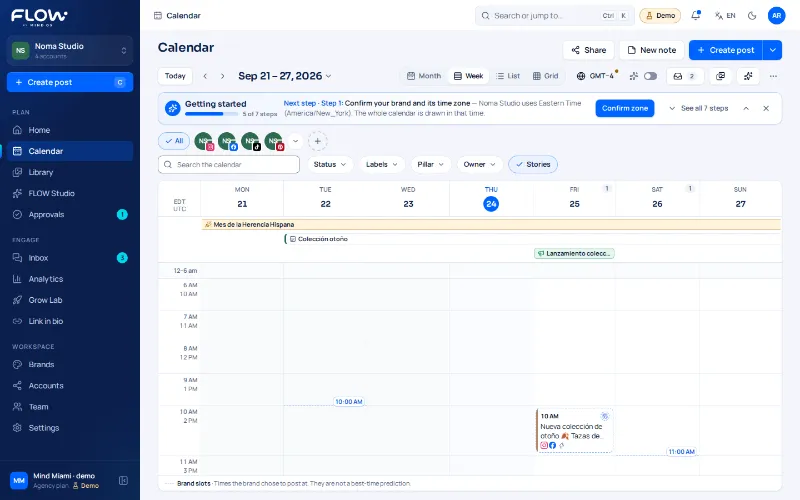Open Link in bio
800x500 pixels.
(x=70, y=321)
